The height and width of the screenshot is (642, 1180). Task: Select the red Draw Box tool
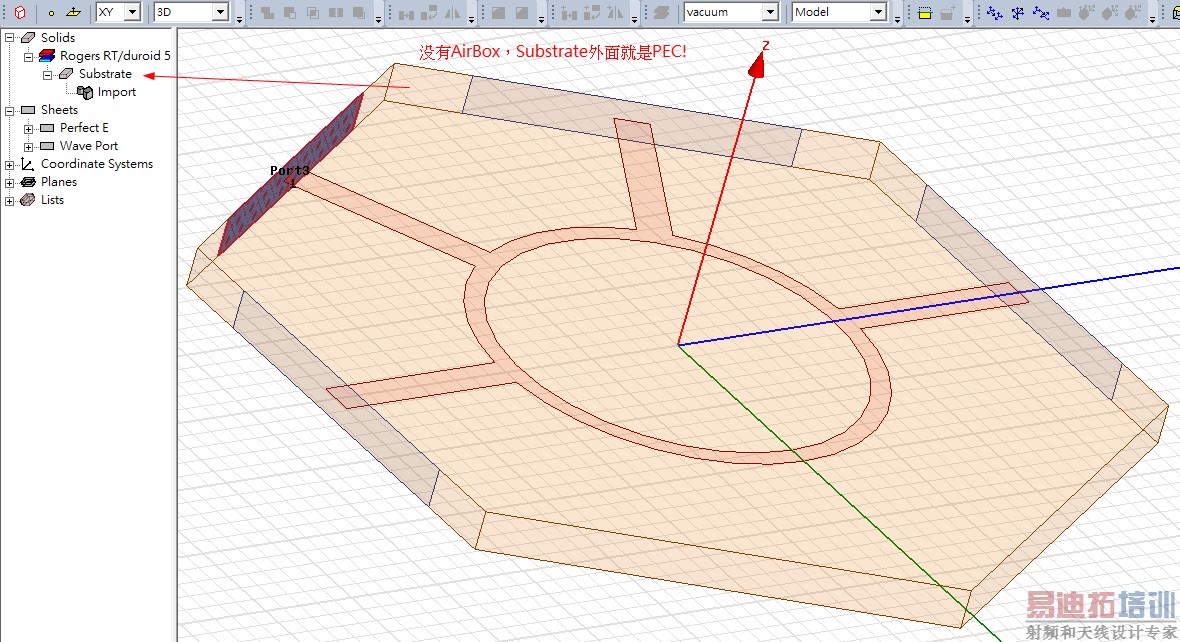pyautogui.click(x=20, y=12)
